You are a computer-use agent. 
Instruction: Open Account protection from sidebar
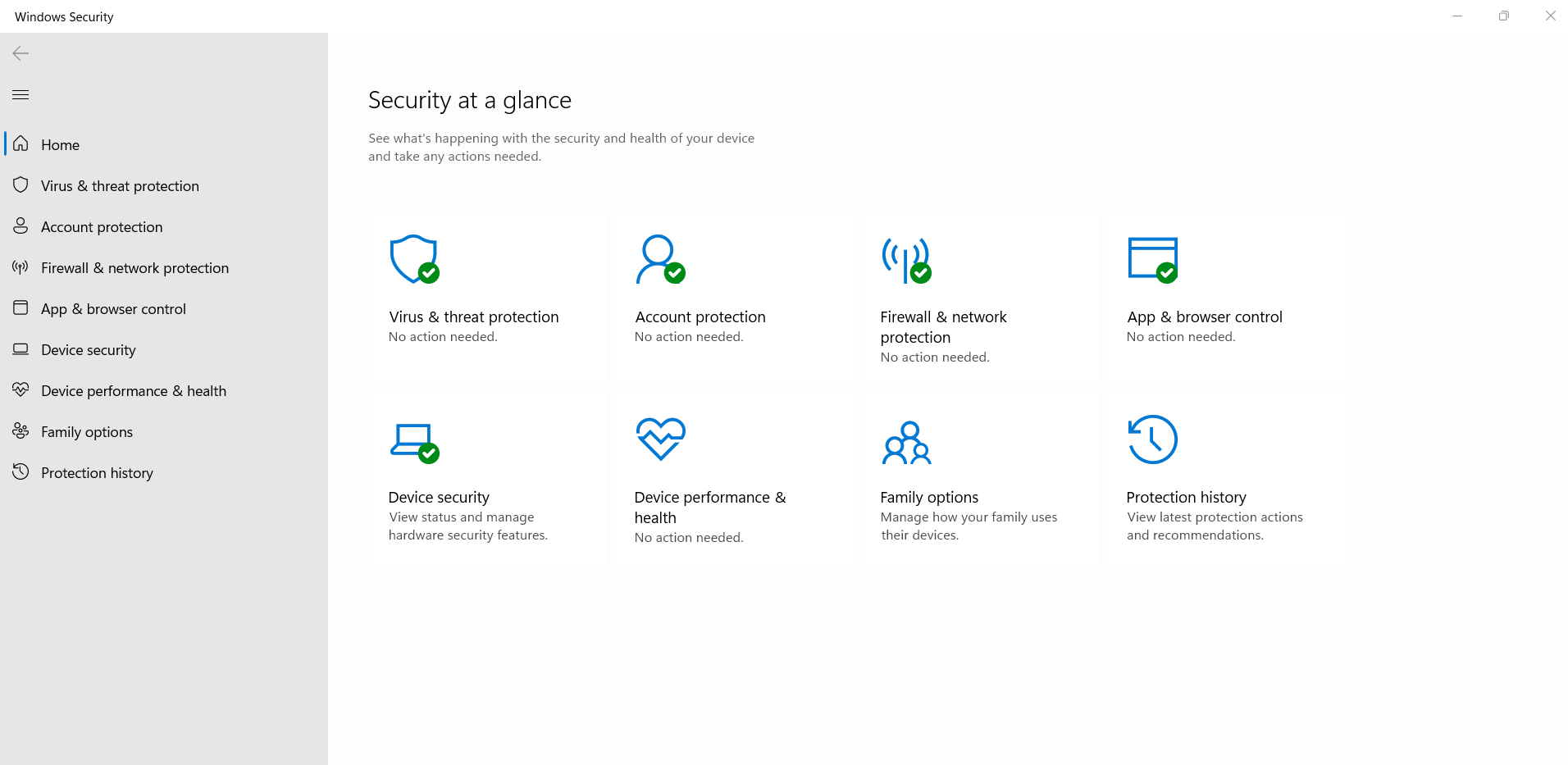164,226
